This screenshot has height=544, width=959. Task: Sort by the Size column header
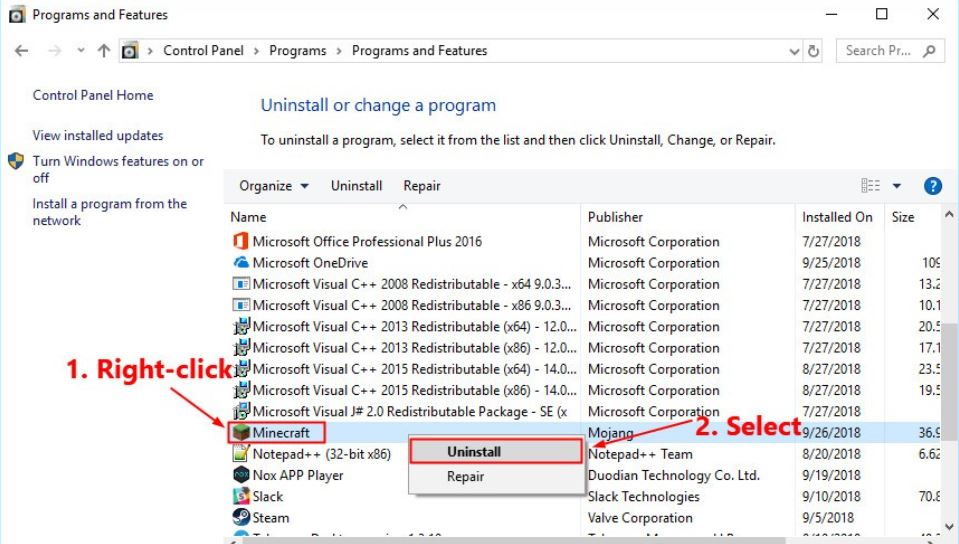[903, 217]
